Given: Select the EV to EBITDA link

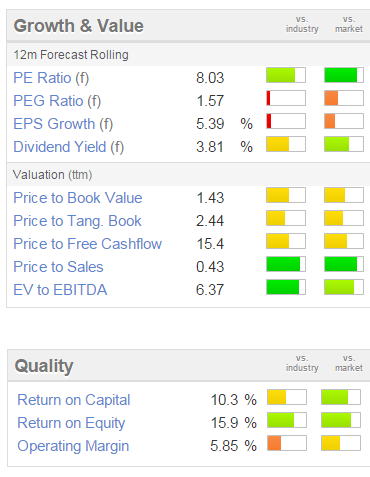Looking at the screenshot, I should coord(60,290).
